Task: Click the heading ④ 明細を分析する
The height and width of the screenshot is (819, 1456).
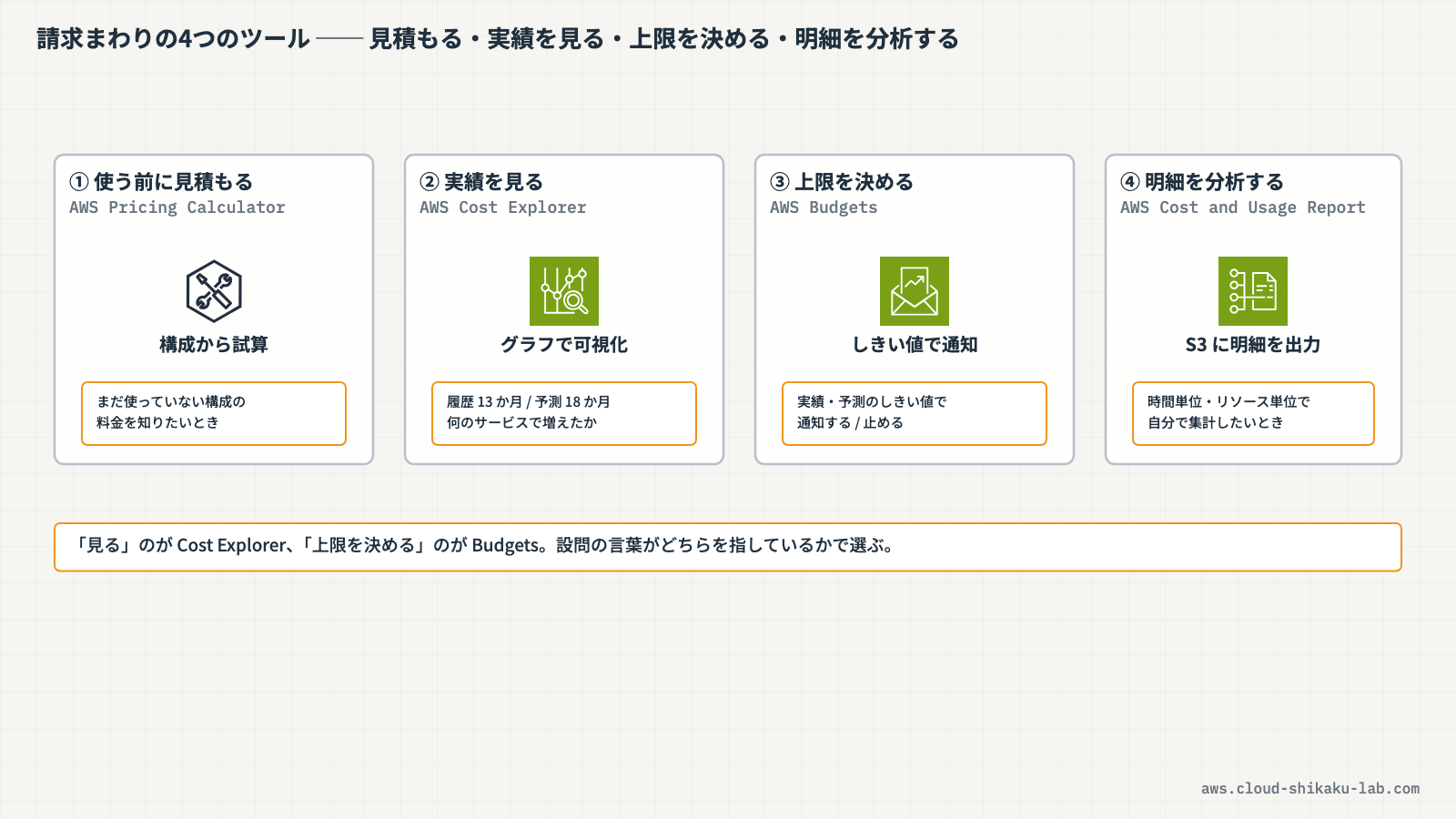Action: 1202,182
